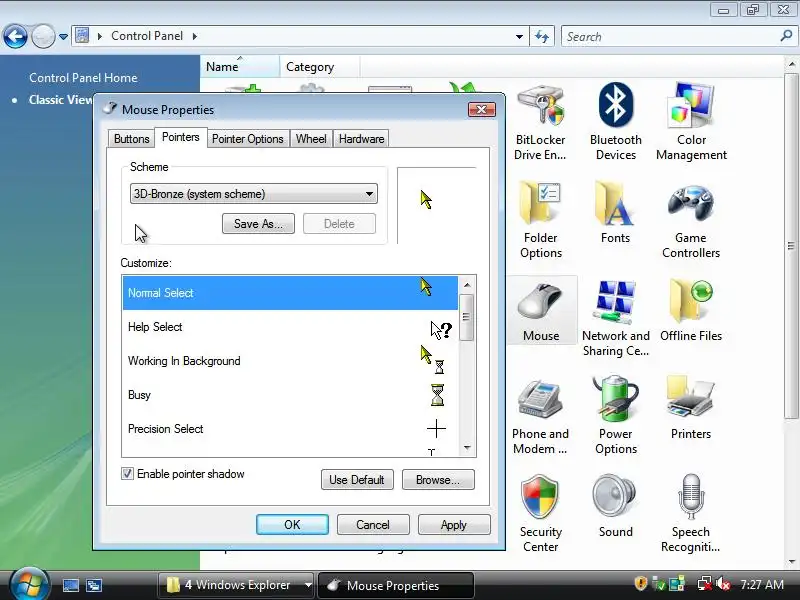The height and width of the screenshot is (600, 800).
Task: Open the Windows Start orb
Action: [29, 584]
